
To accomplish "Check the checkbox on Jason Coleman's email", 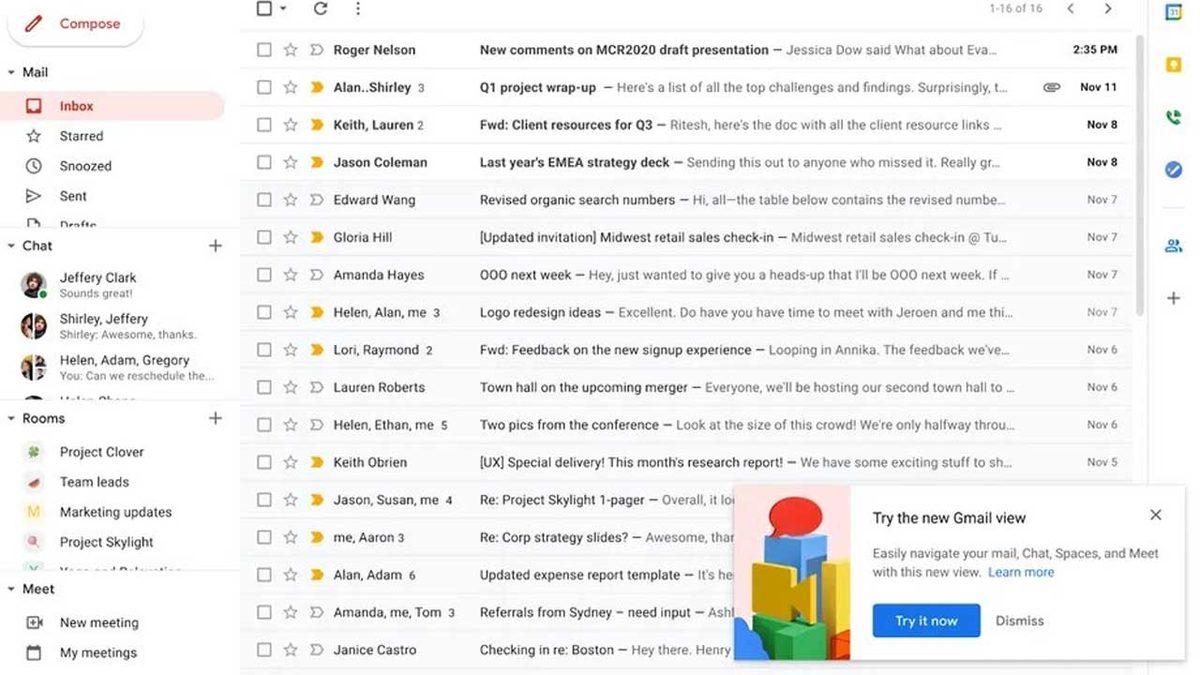I will click(x=263, y=162).
